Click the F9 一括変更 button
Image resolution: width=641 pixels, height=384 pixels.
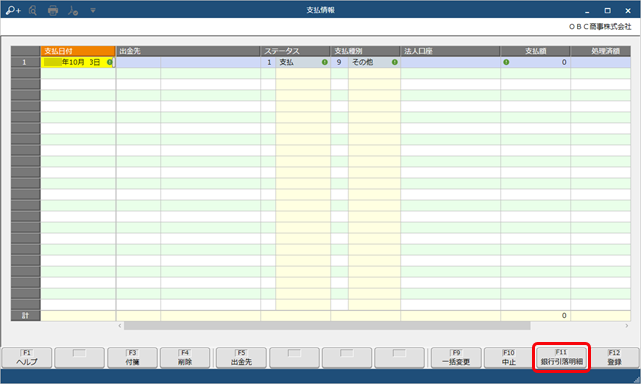(456, 358)
